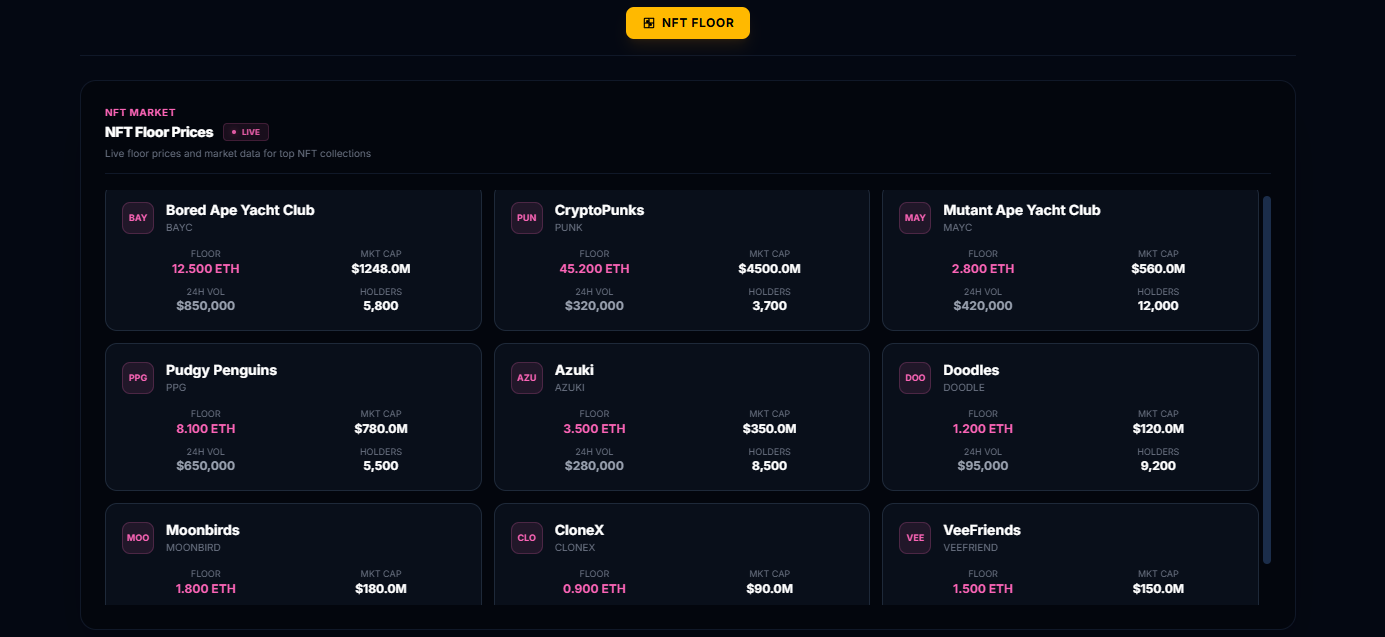Click the 5,500 holders count
Viewport: 1385px width, 637px height.
pyautogui.click(x=381, y=466)
